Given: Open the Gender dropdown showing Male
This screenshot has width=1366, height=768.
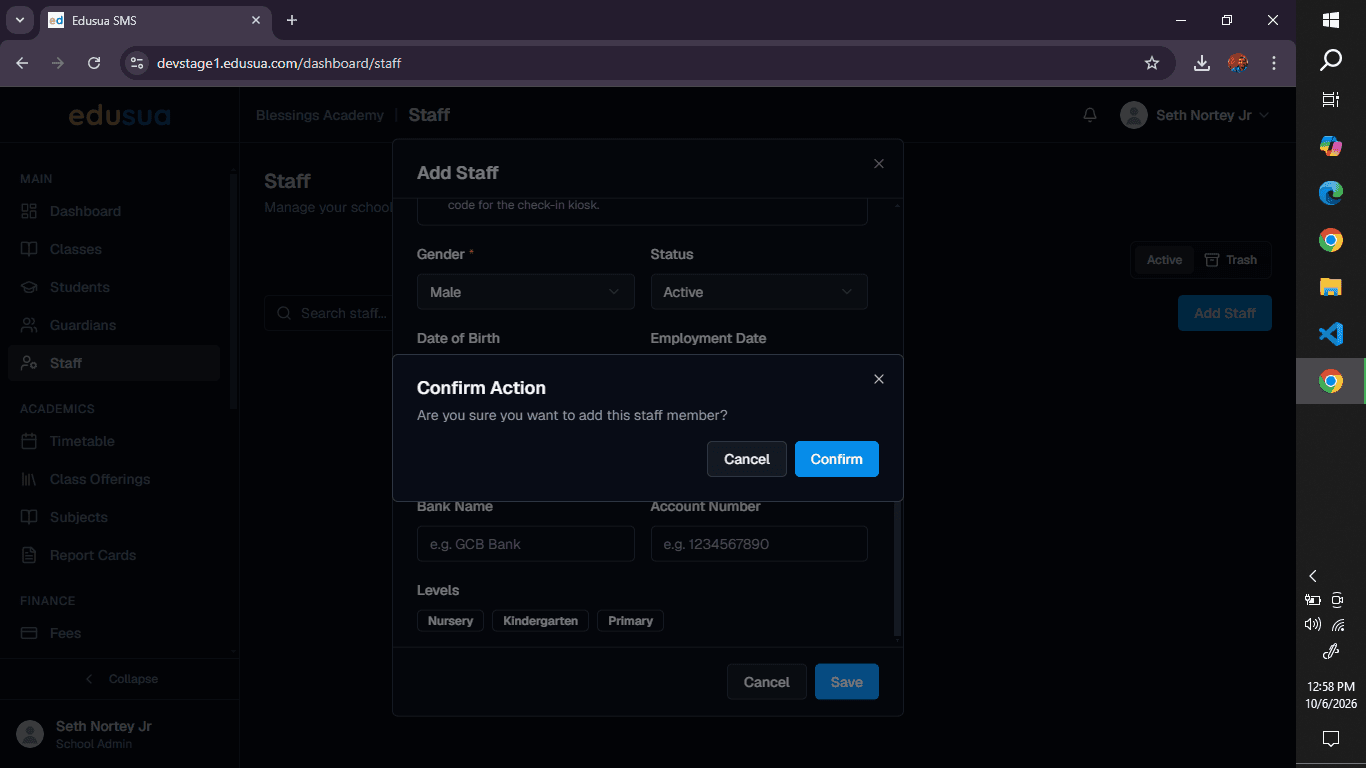Looking at the screenshot, I should pyautogui.click(x=526, y=292).
